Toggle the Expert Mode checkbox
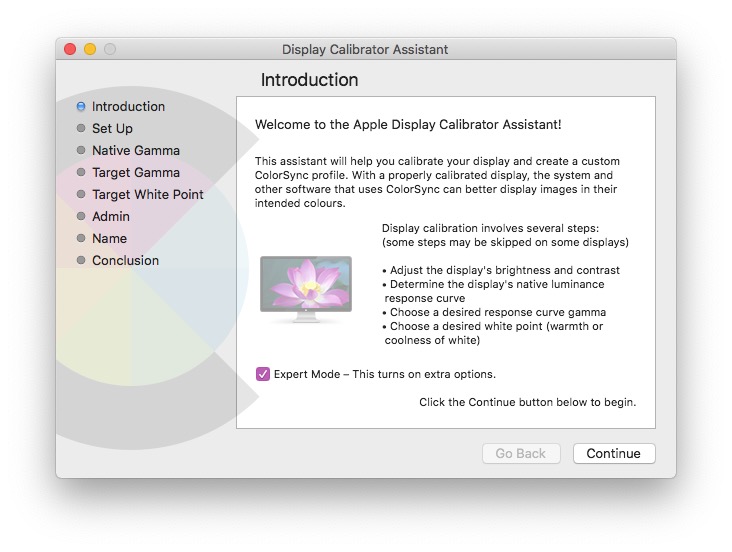The width and height of the screenshot is (732, 552). 263,374
